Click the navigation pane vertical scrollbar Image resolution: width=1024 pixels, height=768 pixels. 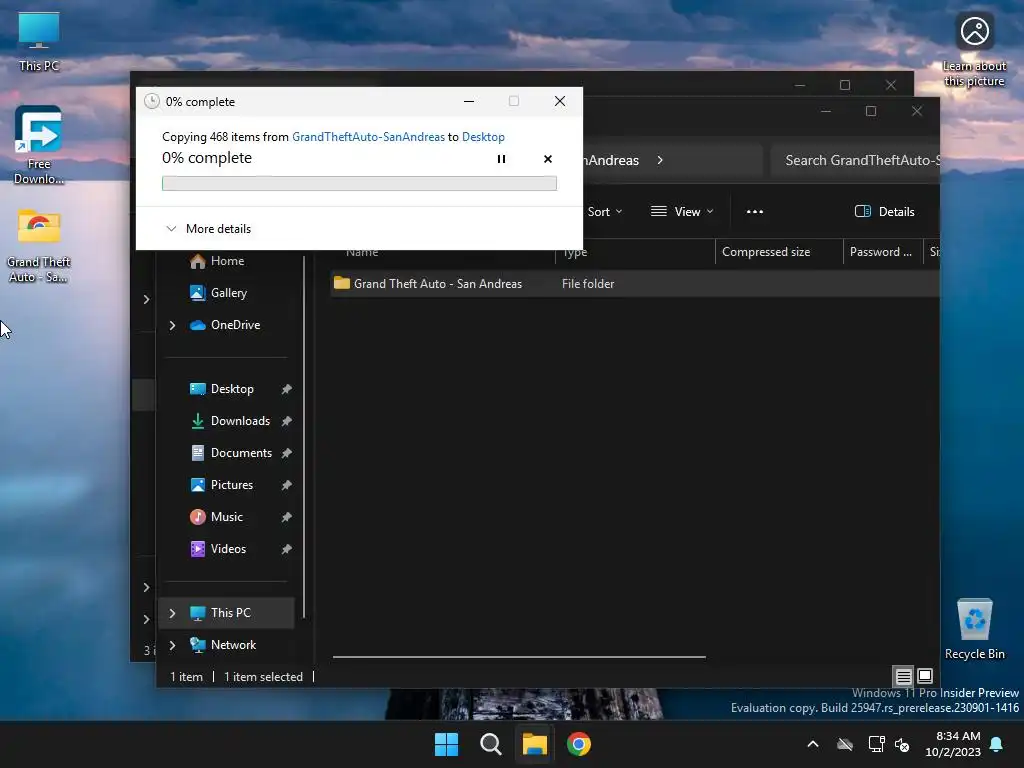point(304,438)
